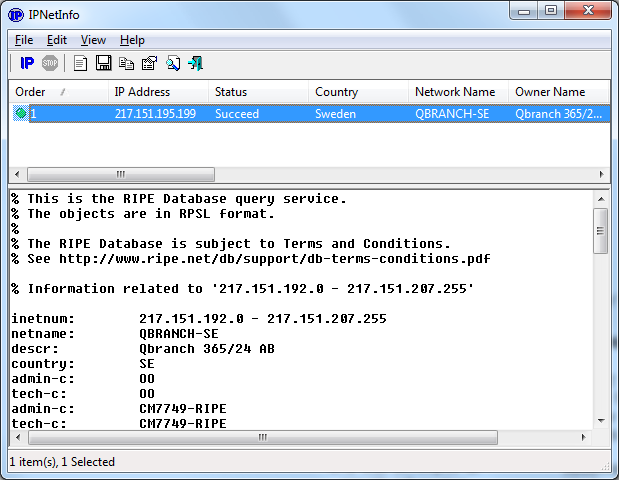The image size is (619, 480).
Task: Click the upper list's left scroll arrow
Action: click(17, 174)
